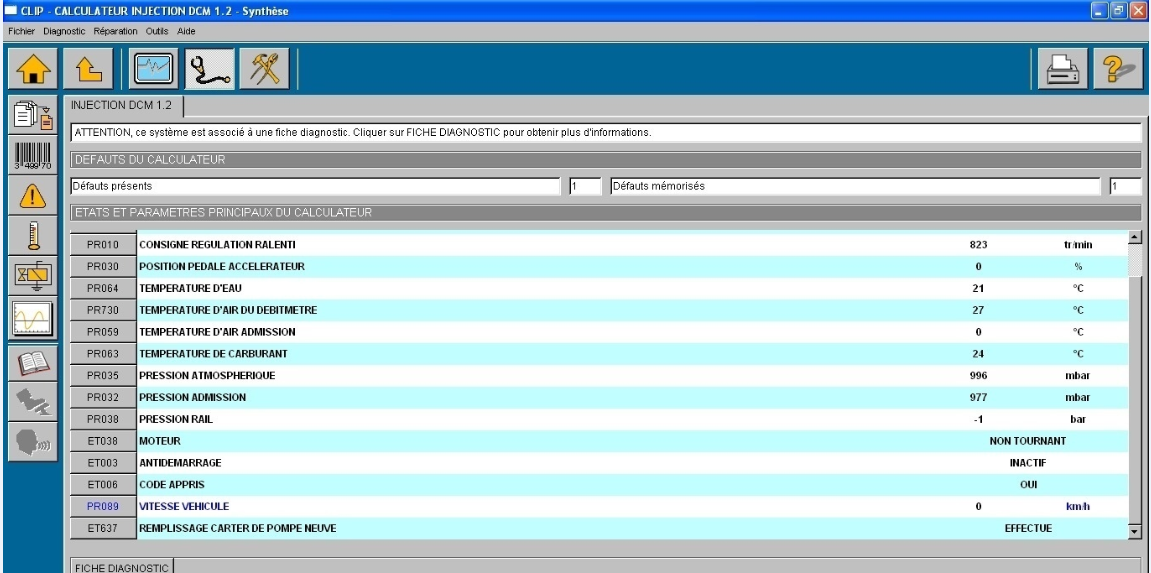The height and width of the screenshot is (573, 1151).
Task: Click the up-arrow back icon
Action: (x=87, y=69)
